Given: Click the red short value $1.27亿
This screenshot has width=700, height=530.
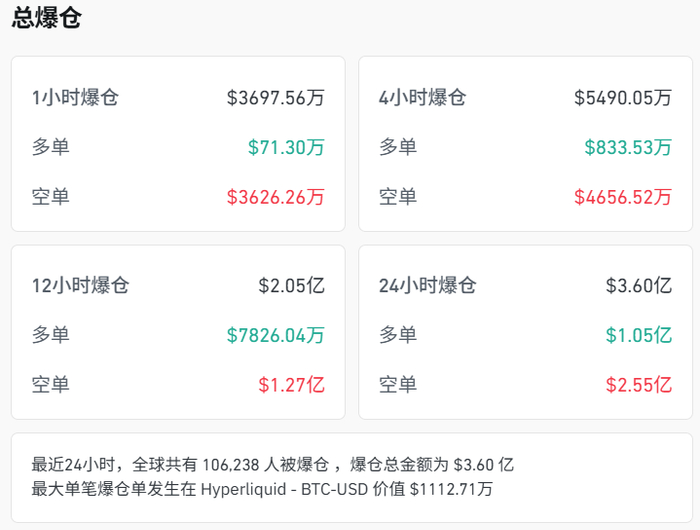Looking at the screenshot, I should [x=291, y=384].
